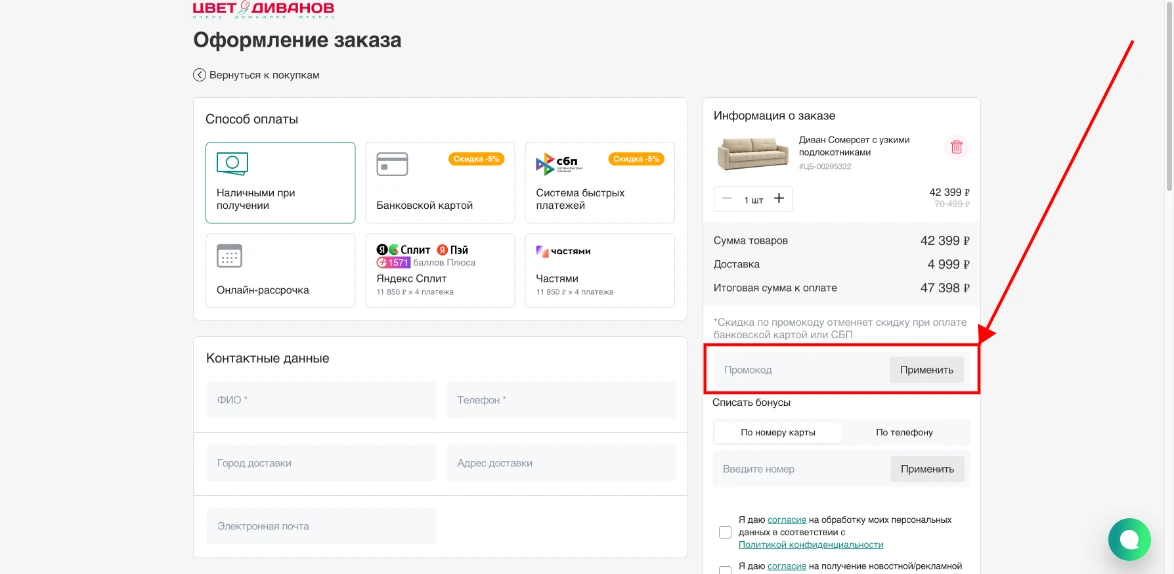1174x574 pixels.
Task: Focus the ФИО input field
Action: (320, 400)
